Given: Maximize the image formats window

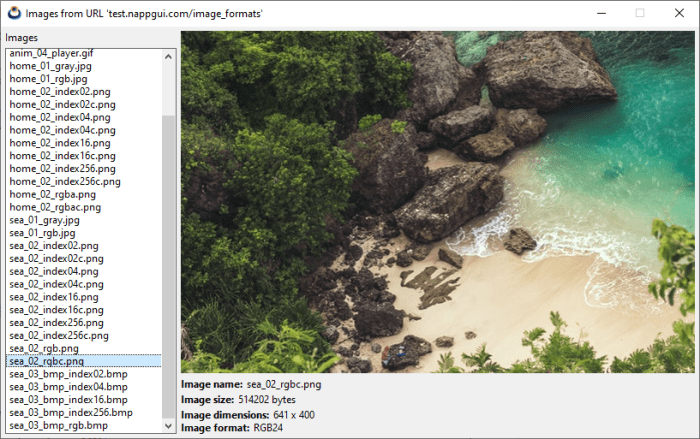Looking at the screenshot, I should point(640,13).
